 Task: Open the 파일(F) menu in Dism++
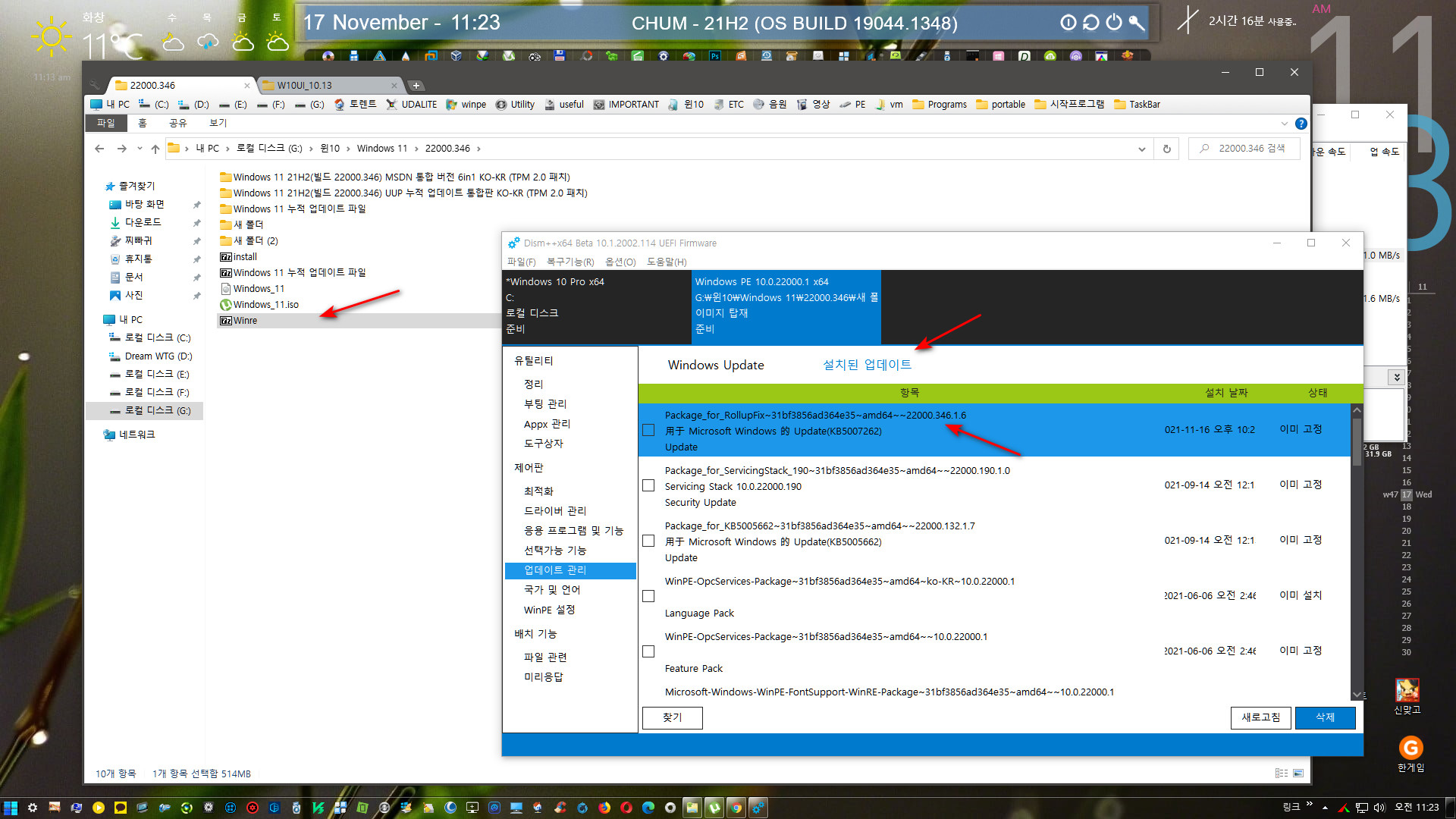[521, 262]
